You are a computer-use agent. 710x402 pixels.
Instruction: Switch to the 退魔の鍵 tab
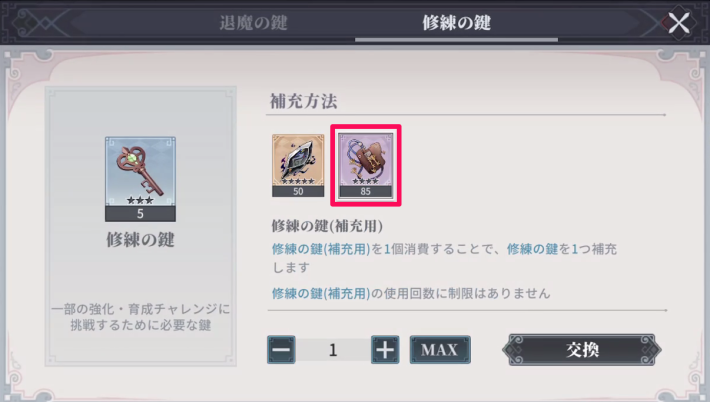[x=254, y=23]
